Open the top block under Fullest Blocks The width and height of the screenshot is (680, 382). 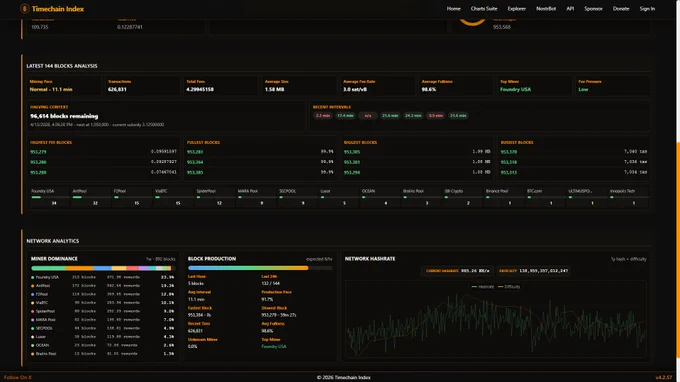tap(195, 152)
